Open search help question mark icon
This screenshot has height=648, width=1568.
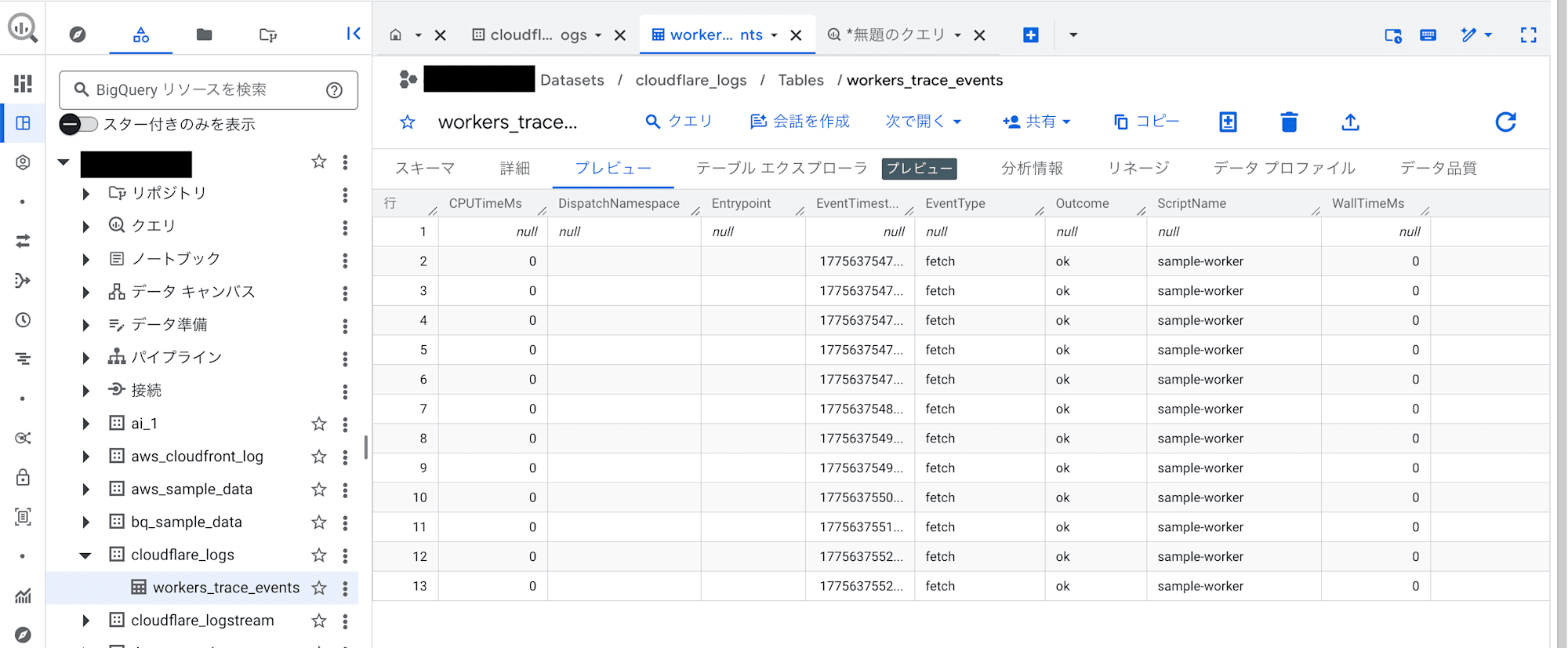[335, 90]
